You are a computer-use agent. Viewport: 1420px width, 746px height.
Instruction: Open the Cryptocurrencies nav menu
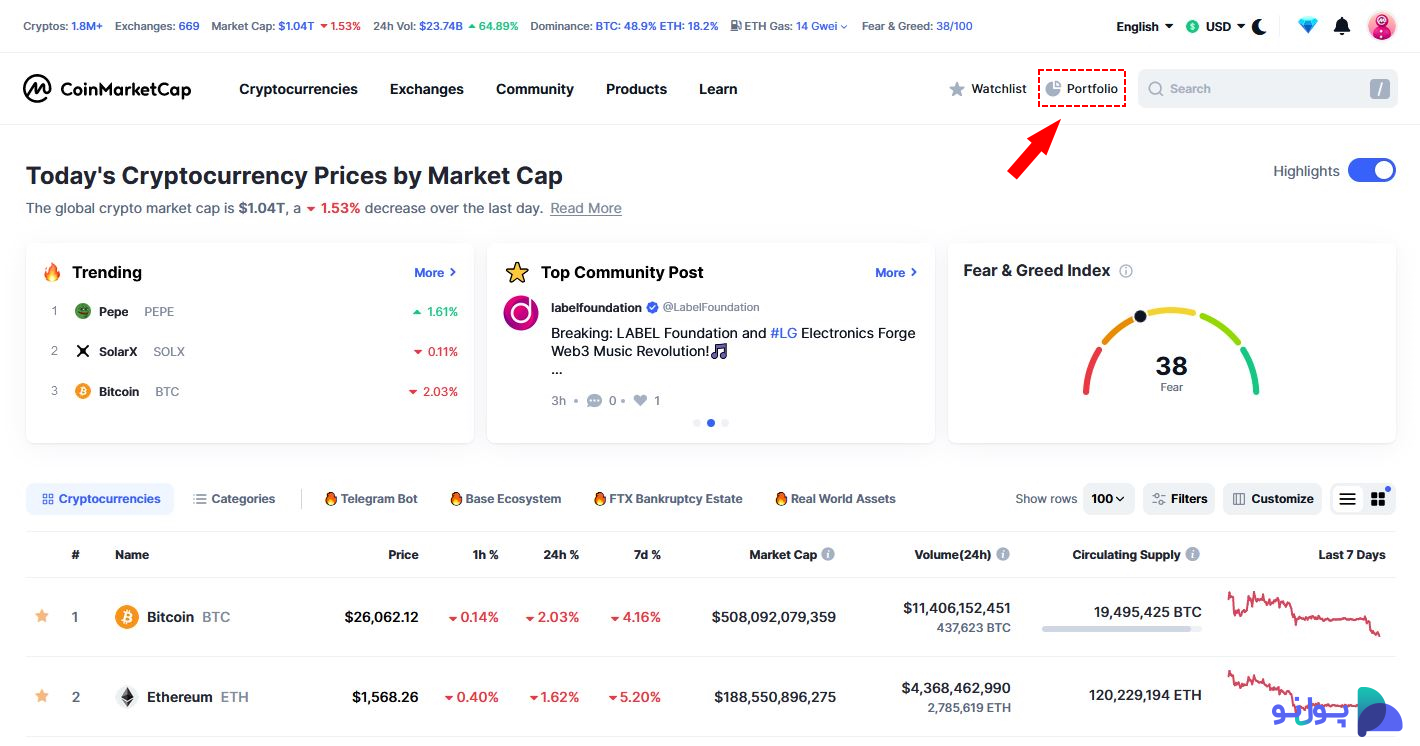pyautogui.click(x=298, y=89)
